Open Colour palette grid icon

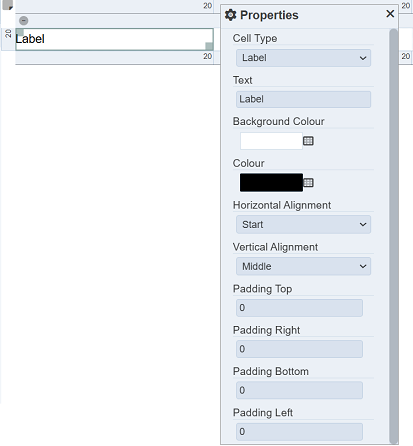pyautogui.click(x=308, y=183)
